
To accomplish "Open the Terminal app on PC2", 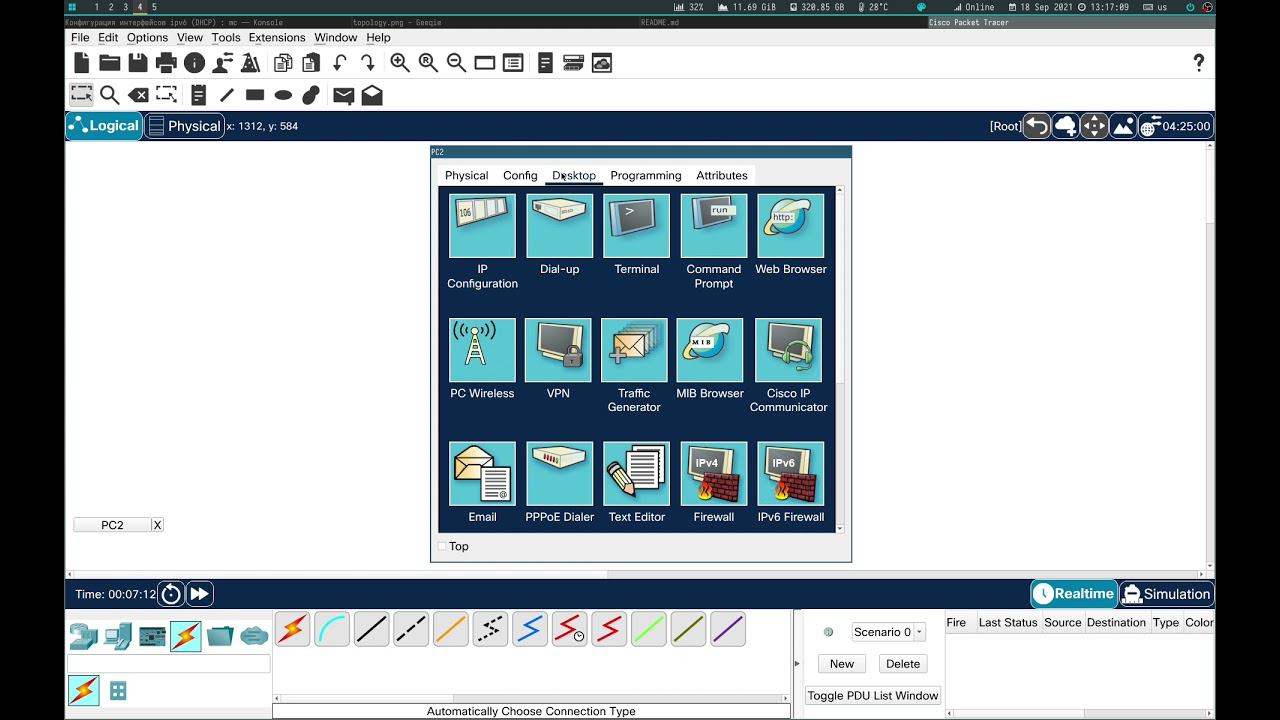I will pyautogui.click(x=636, y=226).
